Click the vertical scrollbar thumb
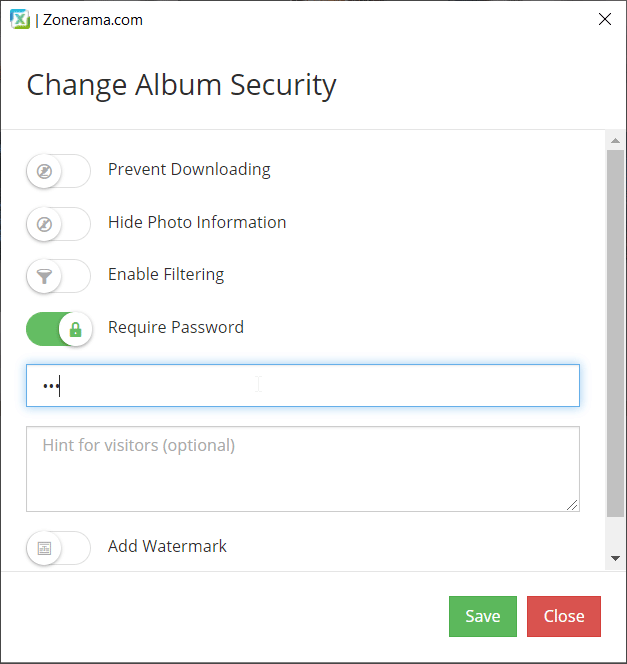Screen dimensions: 627x664 click(616, 333)
